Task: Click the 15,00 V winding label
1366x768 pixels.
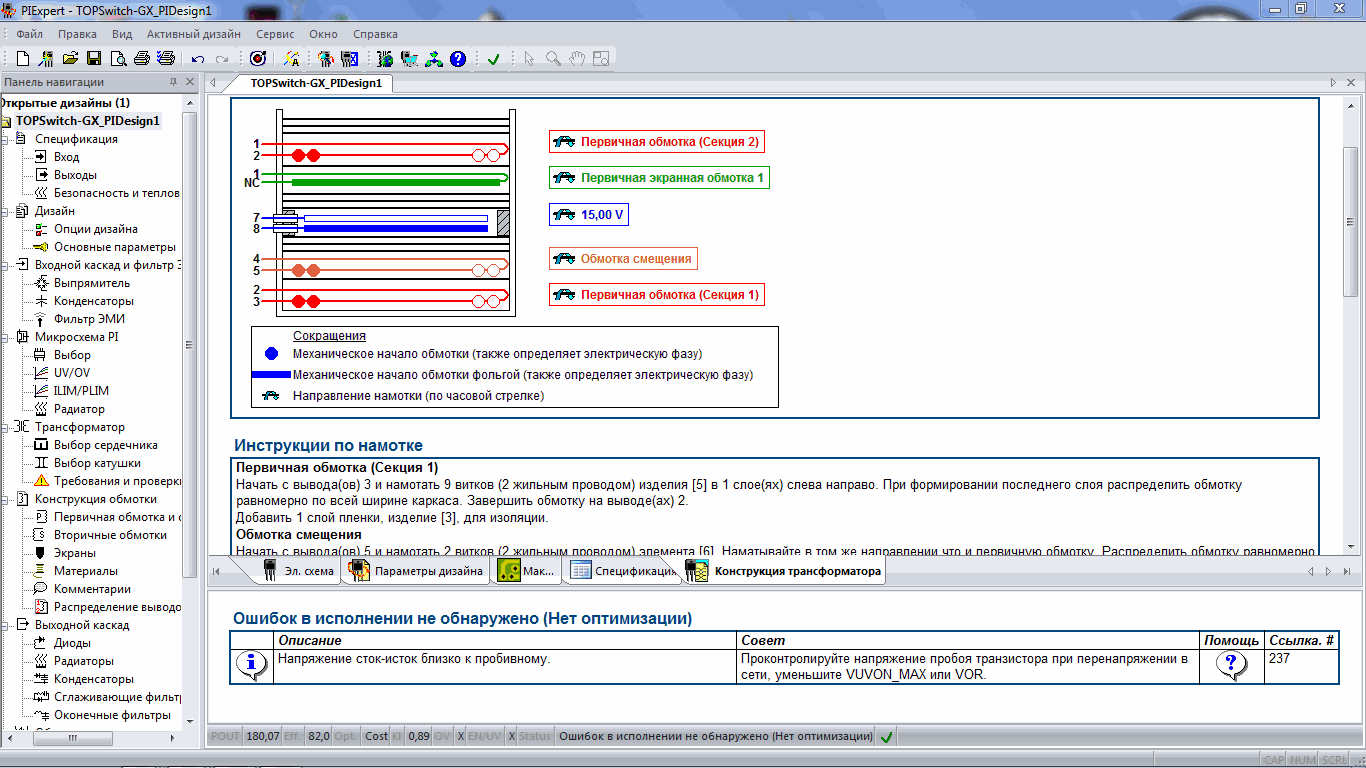Action: click(x=589, y=215)
